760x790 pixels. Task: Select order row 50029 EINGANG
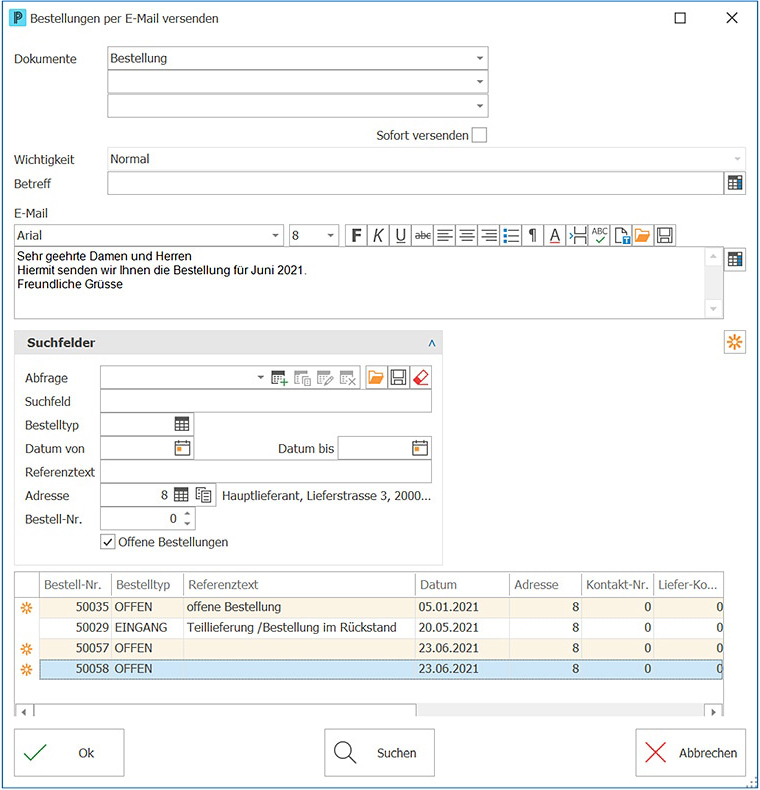tap(381, 628)
